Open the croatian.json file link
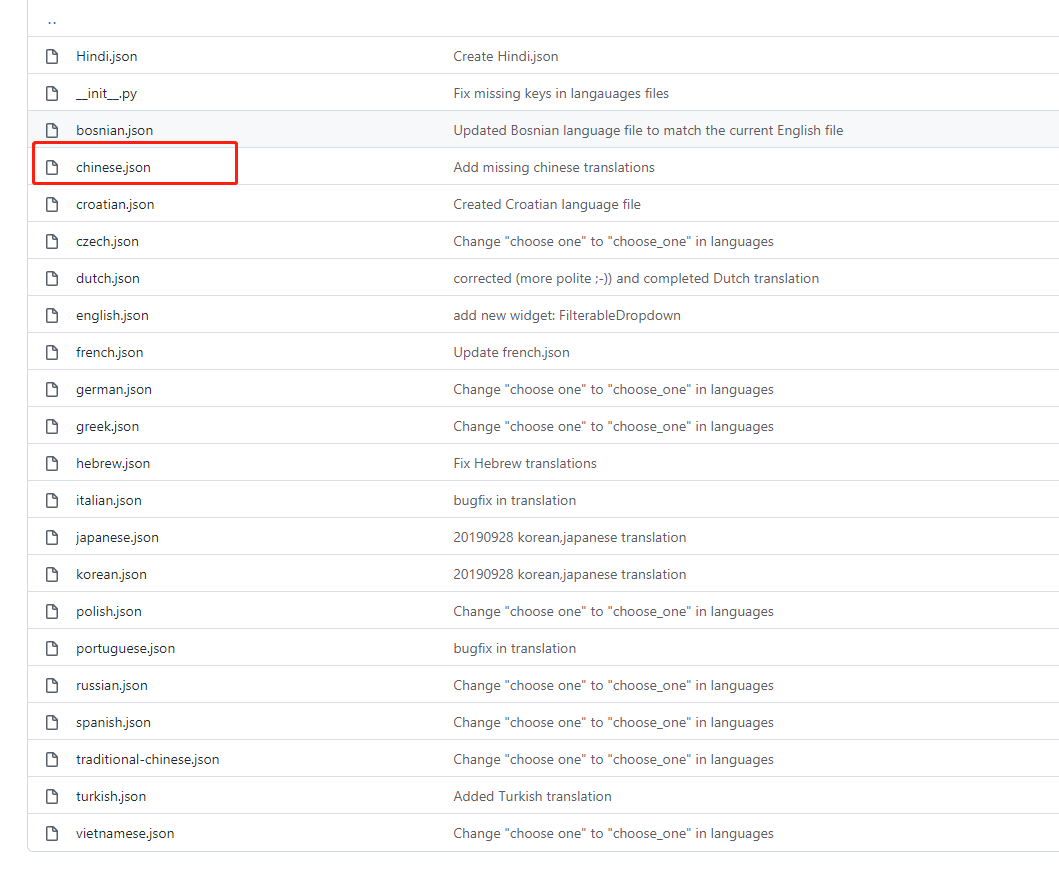 pyautogui.click(x=115, y=205)
